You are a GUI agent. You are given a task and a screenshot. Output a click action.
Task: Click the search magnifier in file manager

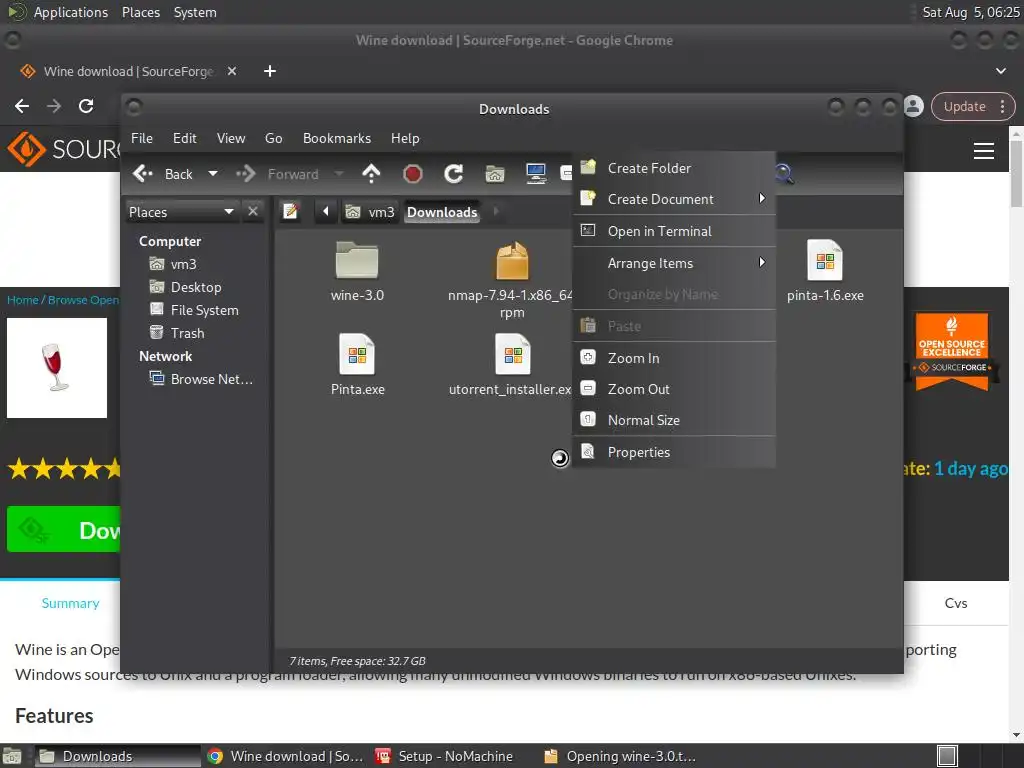click(784, 174)
